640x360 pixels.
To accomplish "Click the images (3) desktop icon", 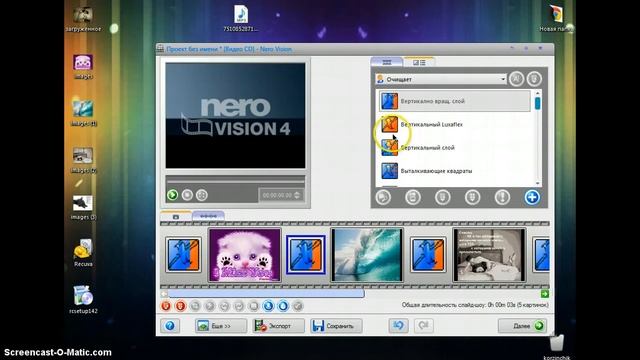I will [x=83, y=207].
